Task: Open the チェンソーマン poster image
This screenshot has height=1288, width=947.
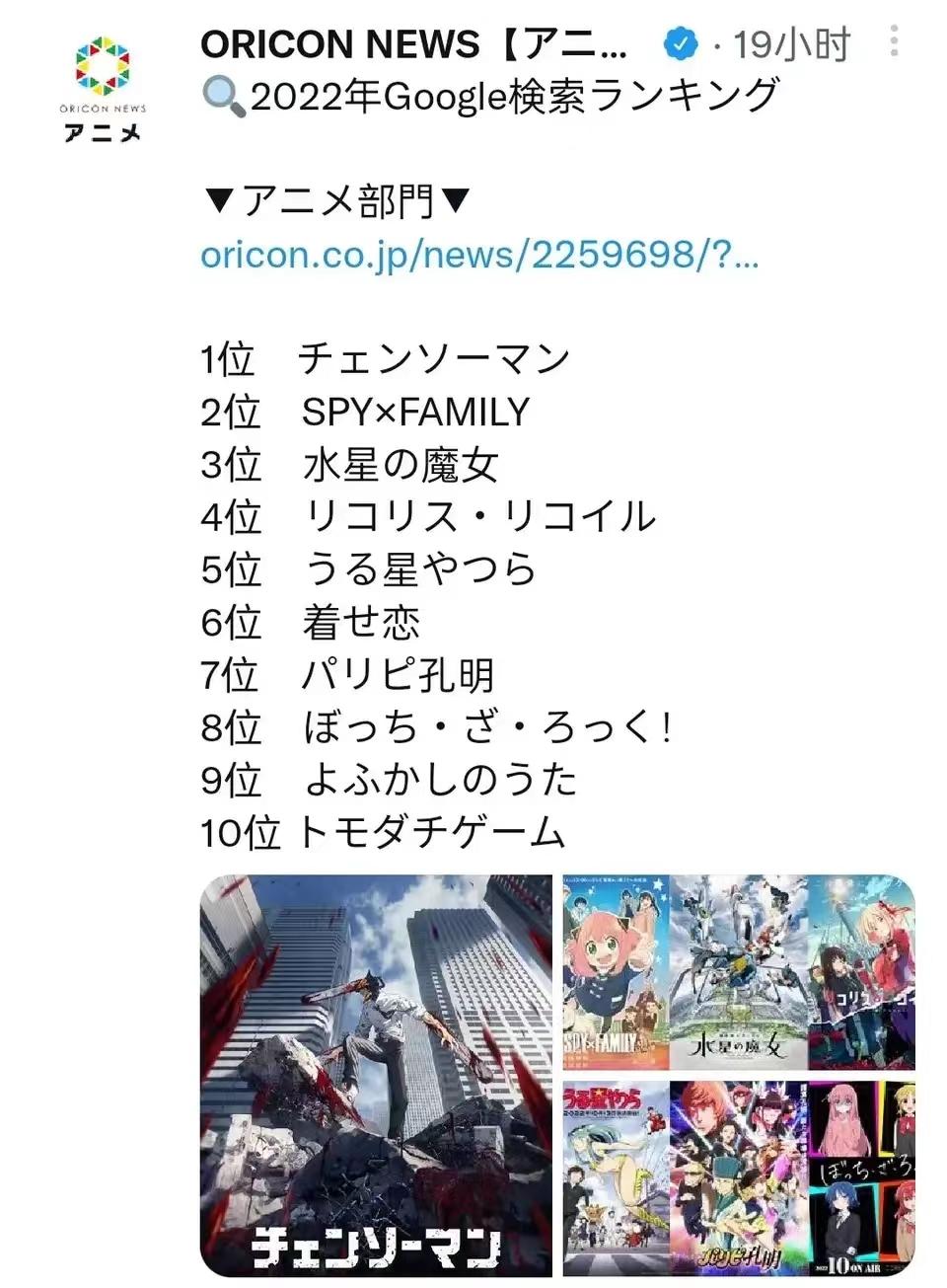Action: [x=376, y=1076]
